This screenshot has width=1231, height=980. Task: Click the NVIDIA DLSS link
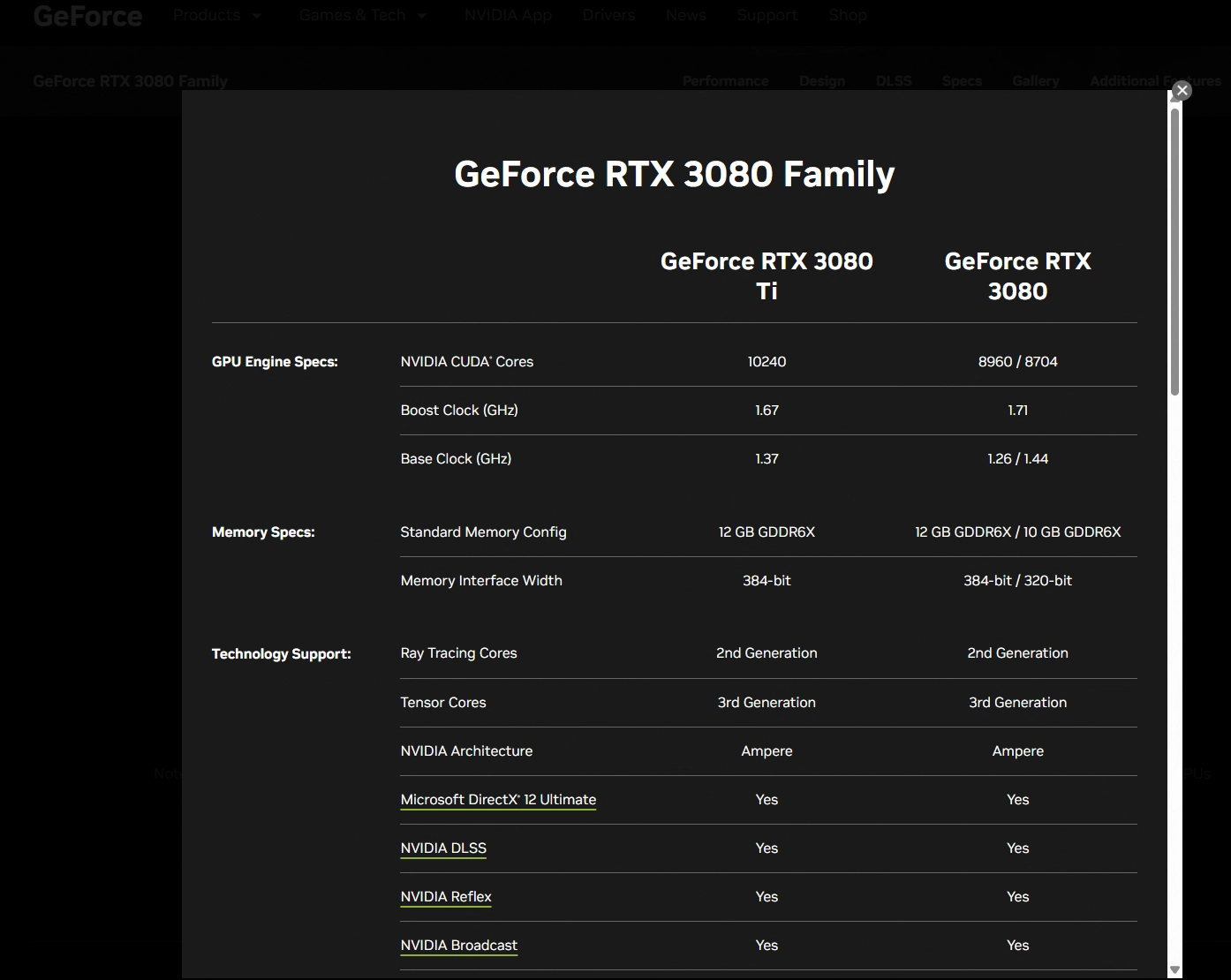(x=443, y=848)
